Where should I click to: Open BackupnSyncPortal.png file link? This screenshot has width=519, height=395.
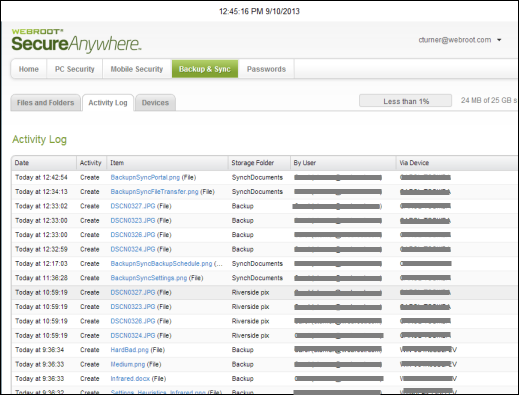click(x=145, y=177)
